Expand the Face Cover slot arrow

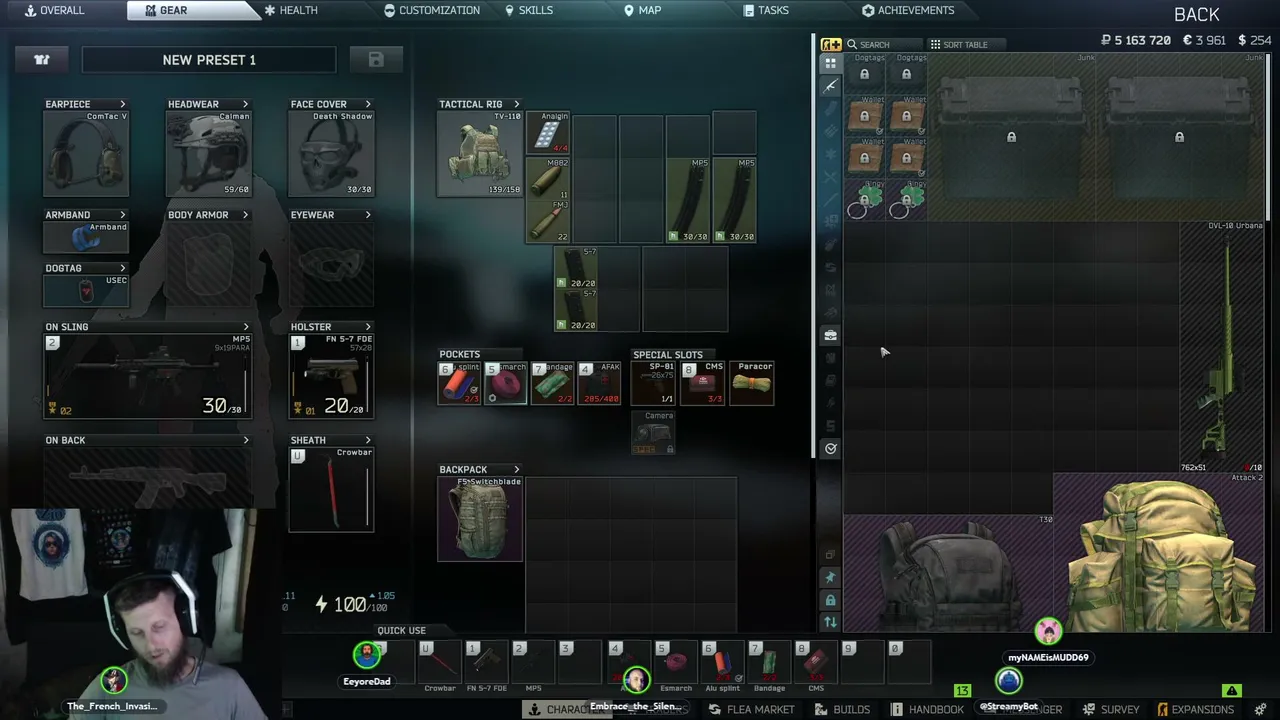(368, 104)
